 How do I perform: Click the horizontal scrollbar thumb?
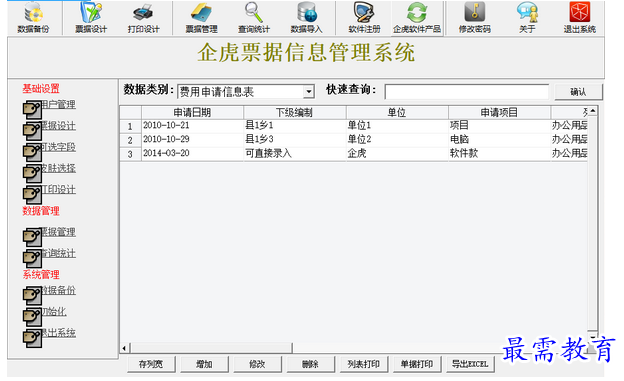pyautogui.click(x=211, y=348)
